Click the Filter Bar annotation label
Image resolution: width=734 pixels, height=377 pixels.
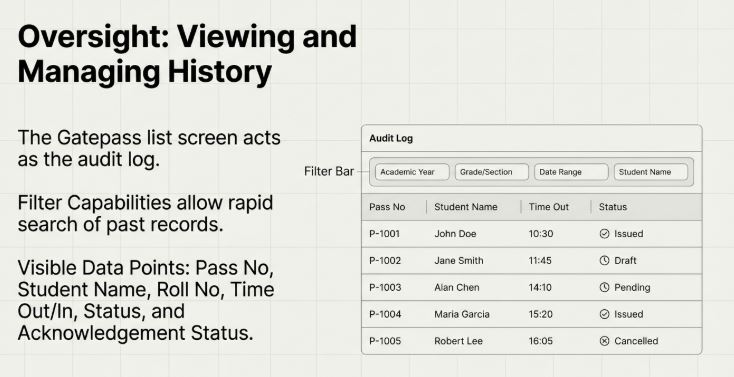coord(329,171)
